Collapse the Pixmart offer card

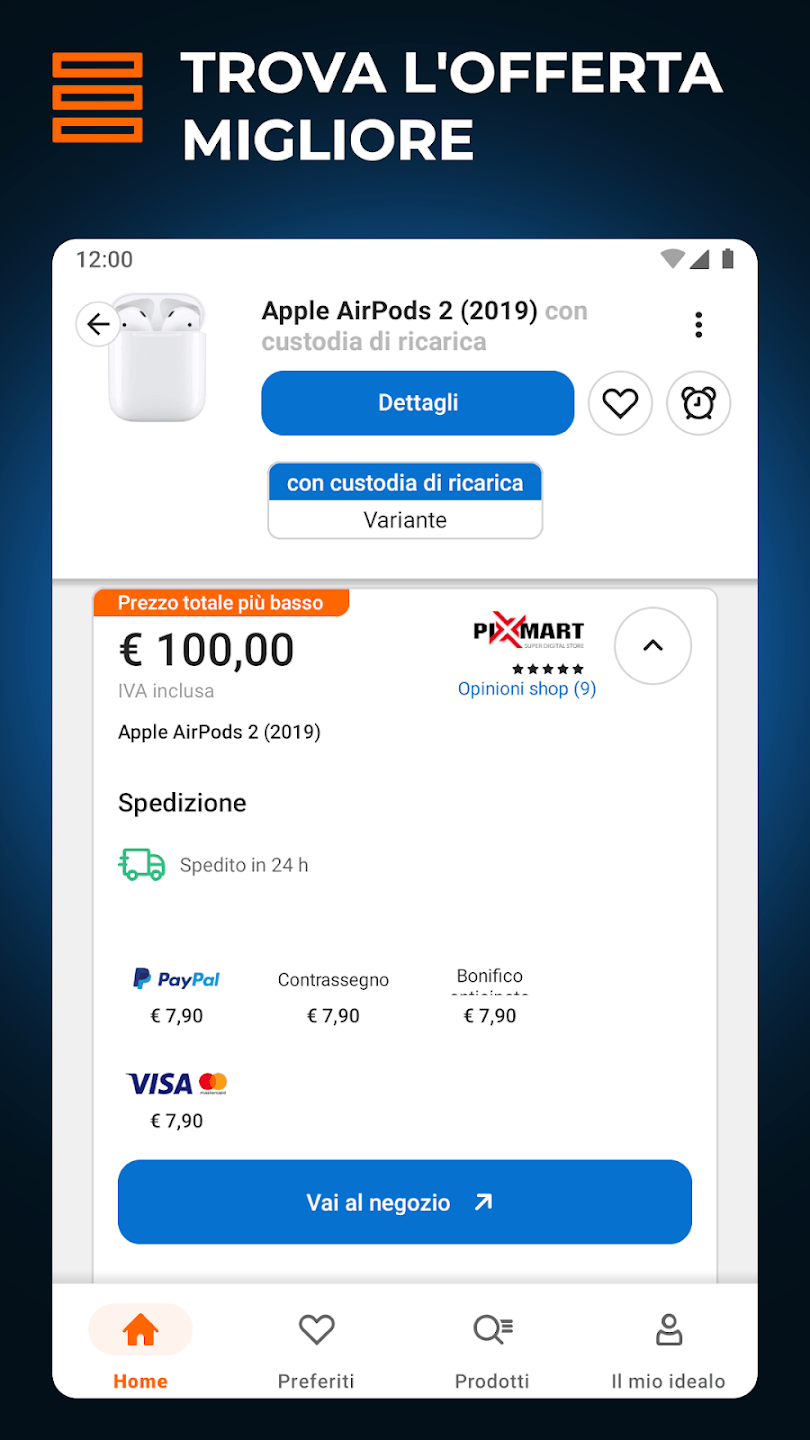(652, 646)
